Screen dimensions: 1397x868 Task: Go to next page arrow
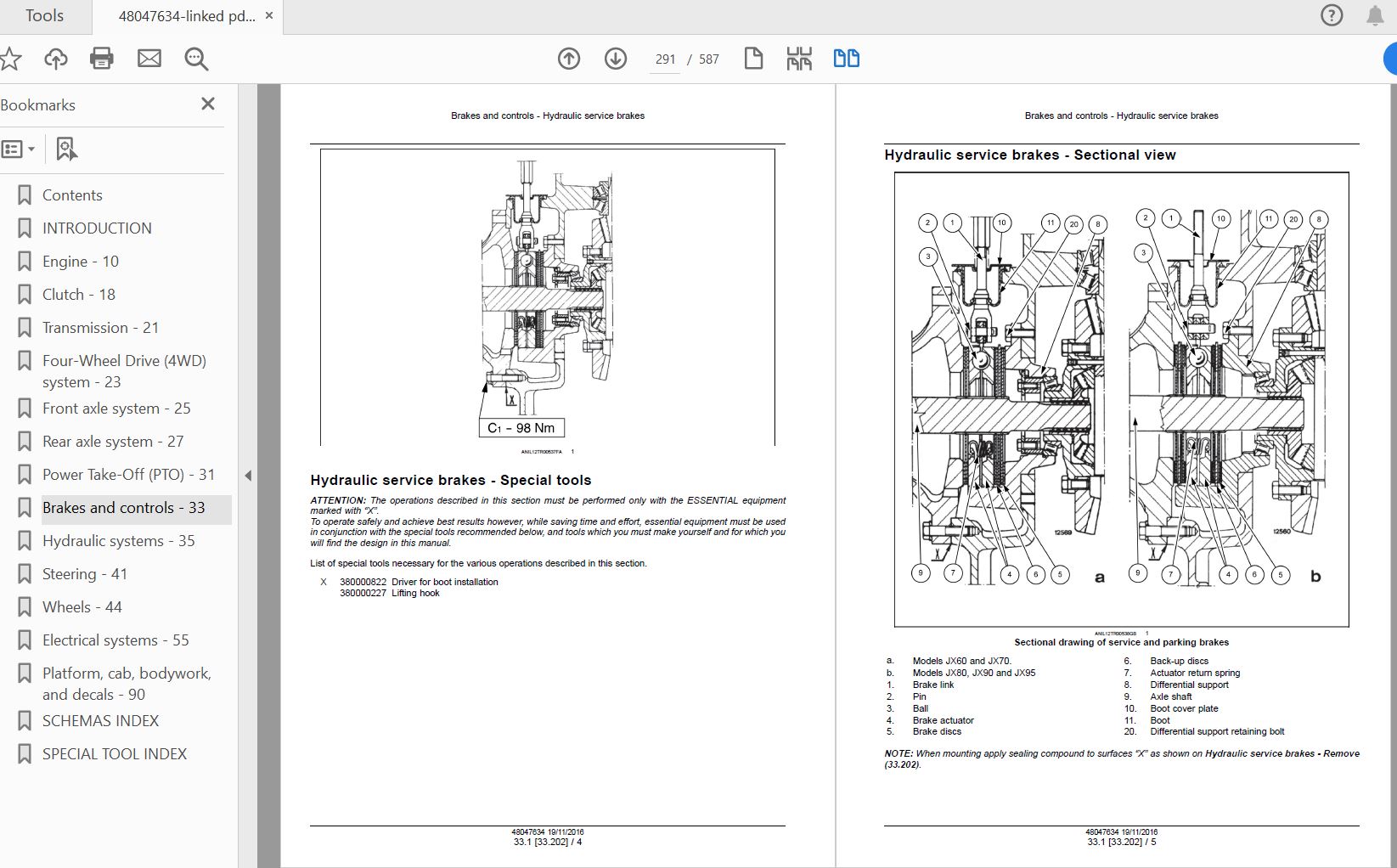point(616,59)
